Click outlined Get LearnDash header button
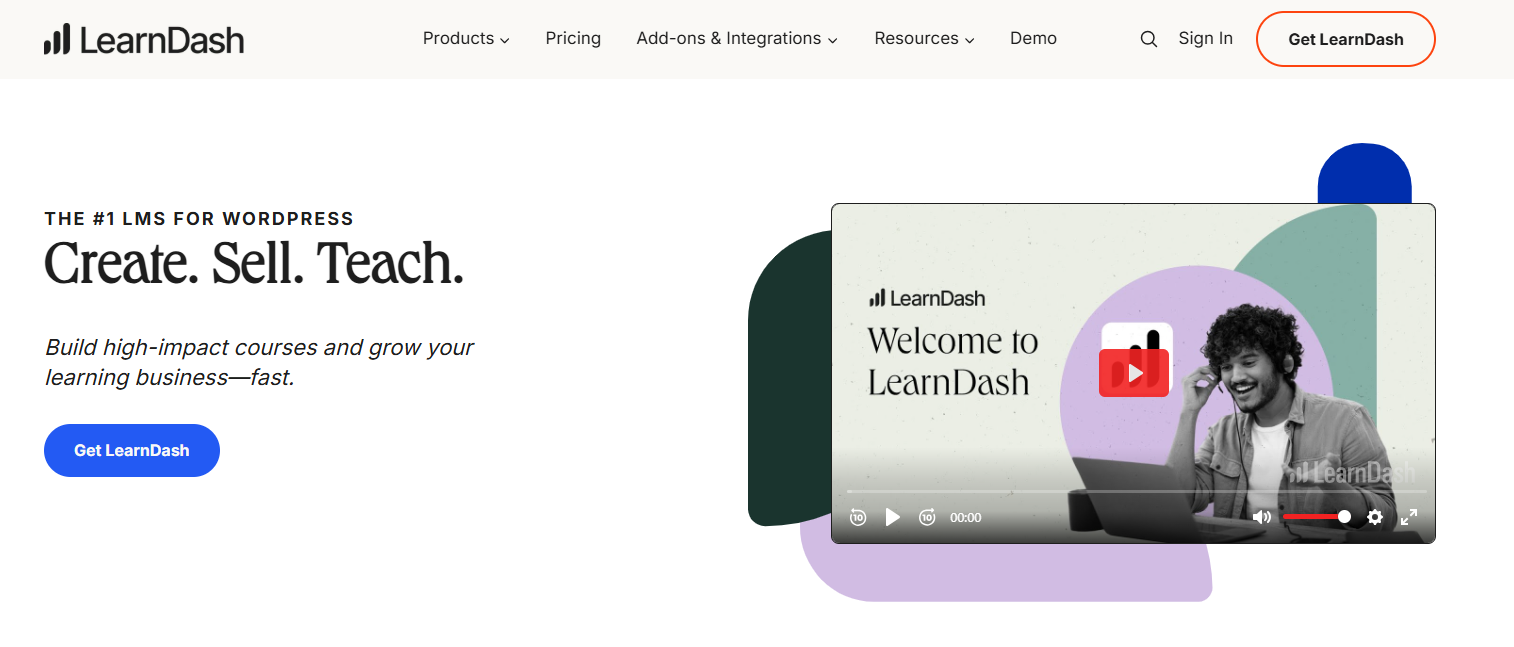 click(x=1346, y=39)
